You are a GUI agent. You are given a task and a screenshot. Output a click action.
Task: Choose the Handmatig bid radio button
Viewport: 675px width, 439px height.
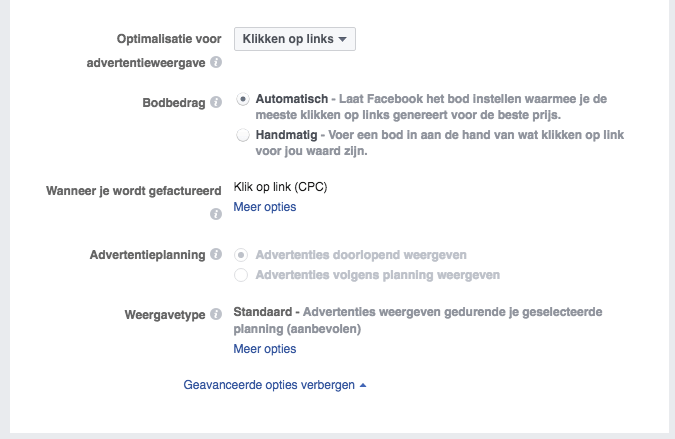click(x=243, y=134)
